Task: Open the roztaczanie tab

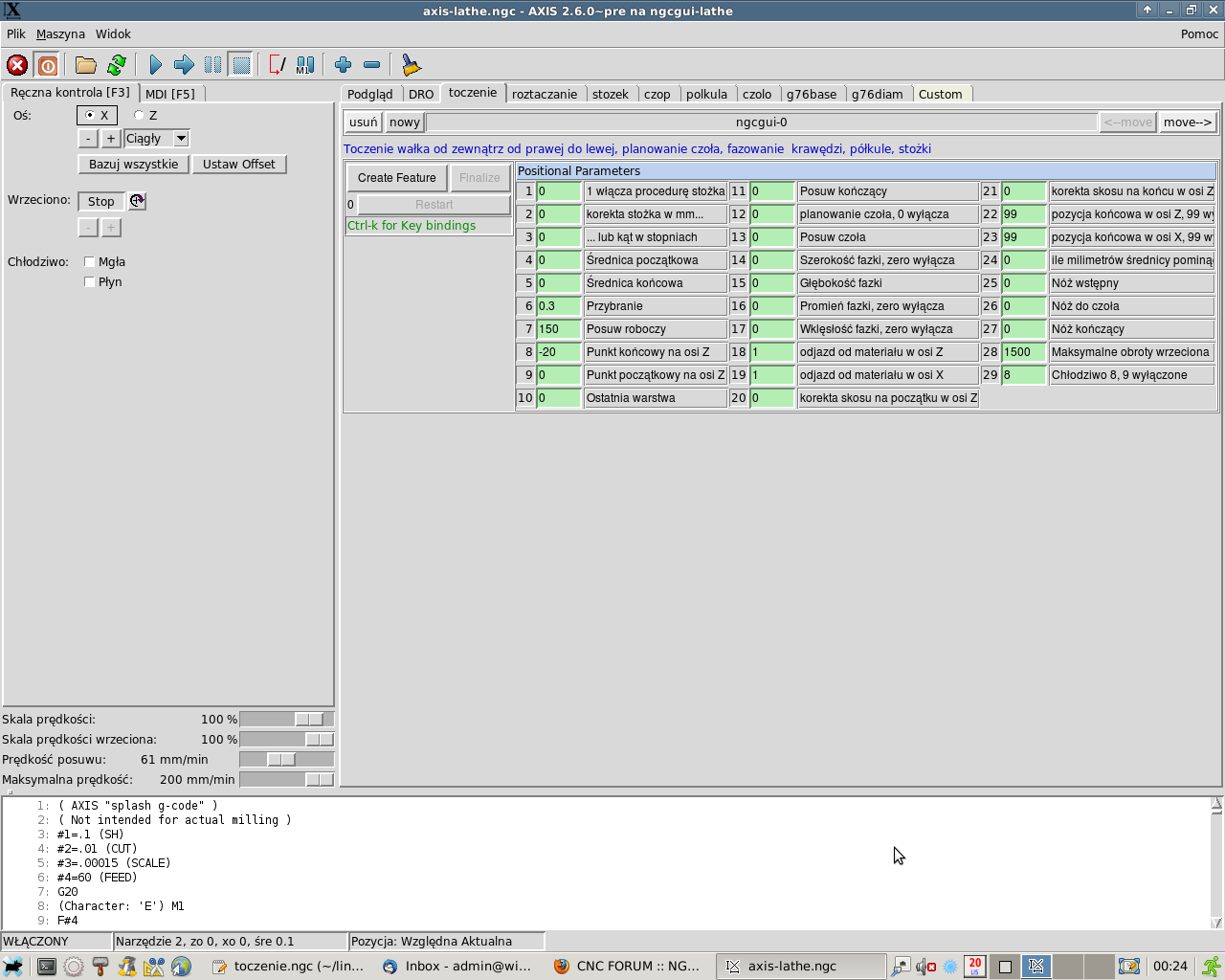Action: [x=545, y=94]
